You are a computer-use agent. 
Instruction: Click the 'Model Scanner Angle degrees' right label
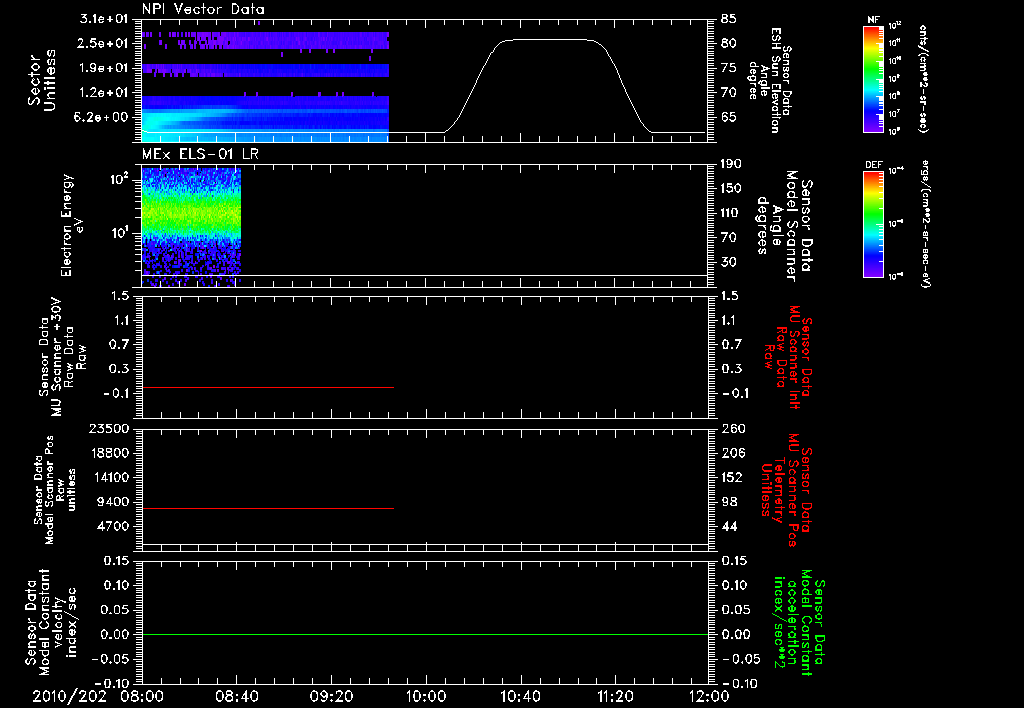783,226
